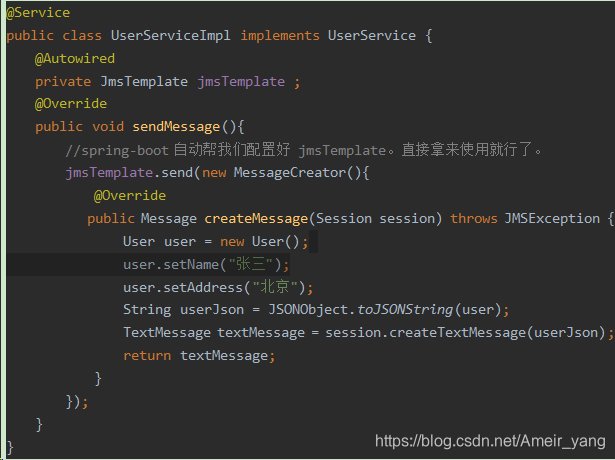Click the "北京" string literal
This screenshot has height=460, width=615.
(x=275, y=287)
